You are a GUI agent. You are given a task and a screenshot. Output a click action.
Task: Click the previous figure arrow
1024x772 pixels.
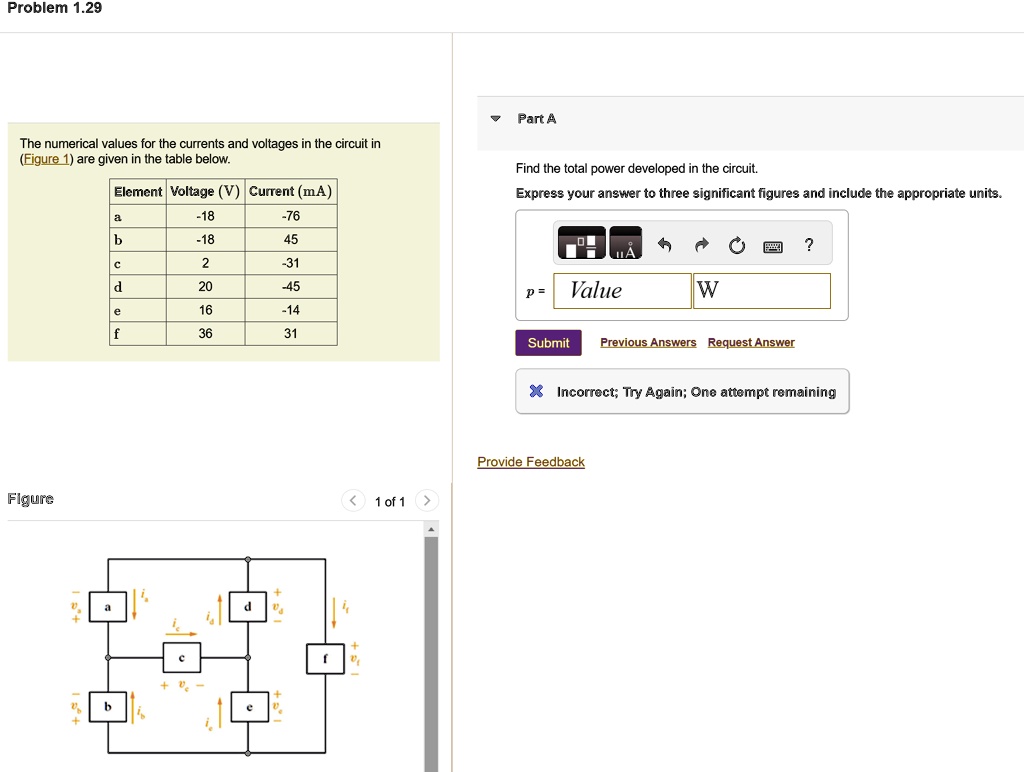click(x=352, y=500)
